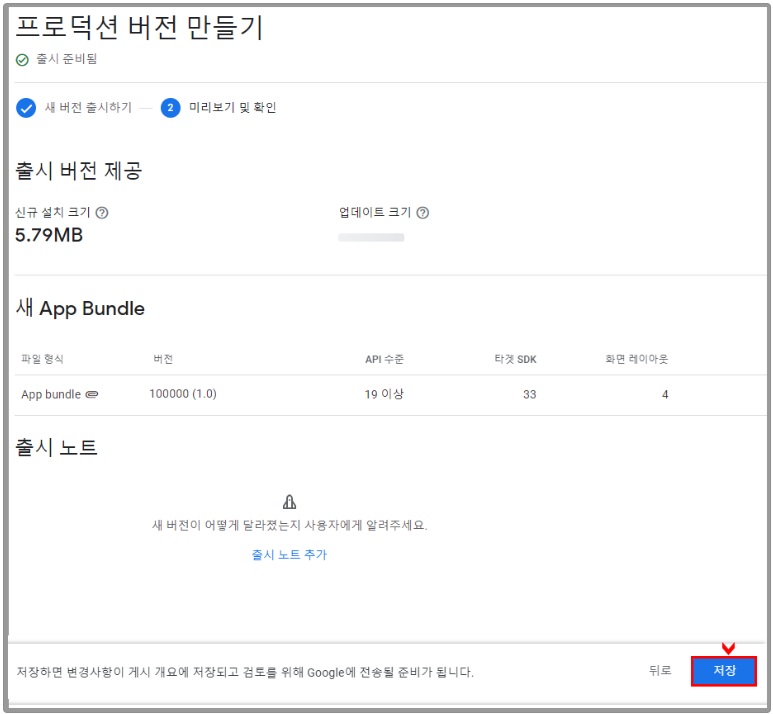Click help icon next to 업데이트 크기
The height and width of the screenshot is (714, 773).
point(422,213)
